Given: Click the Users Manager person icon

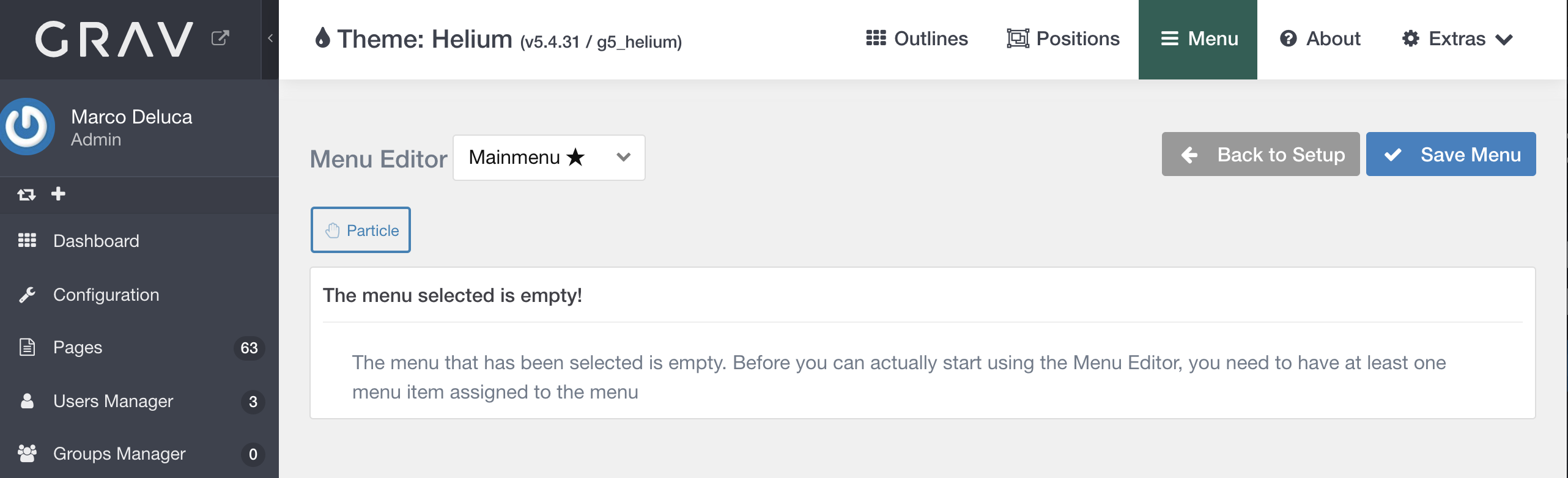Looking at the screenshot, I should tap(26, 401).
